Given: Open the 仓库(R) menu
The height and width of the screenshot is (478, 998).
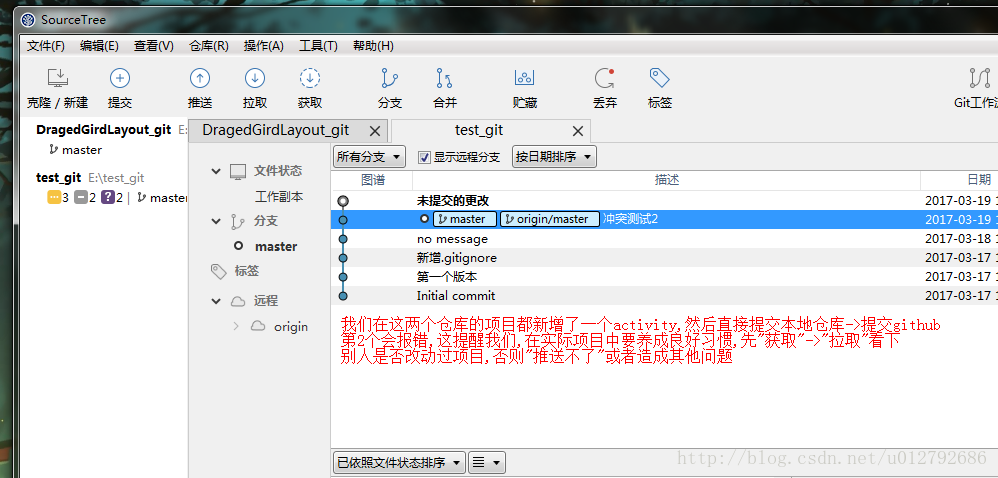Looking at the screenshot, I should (209, 46).
